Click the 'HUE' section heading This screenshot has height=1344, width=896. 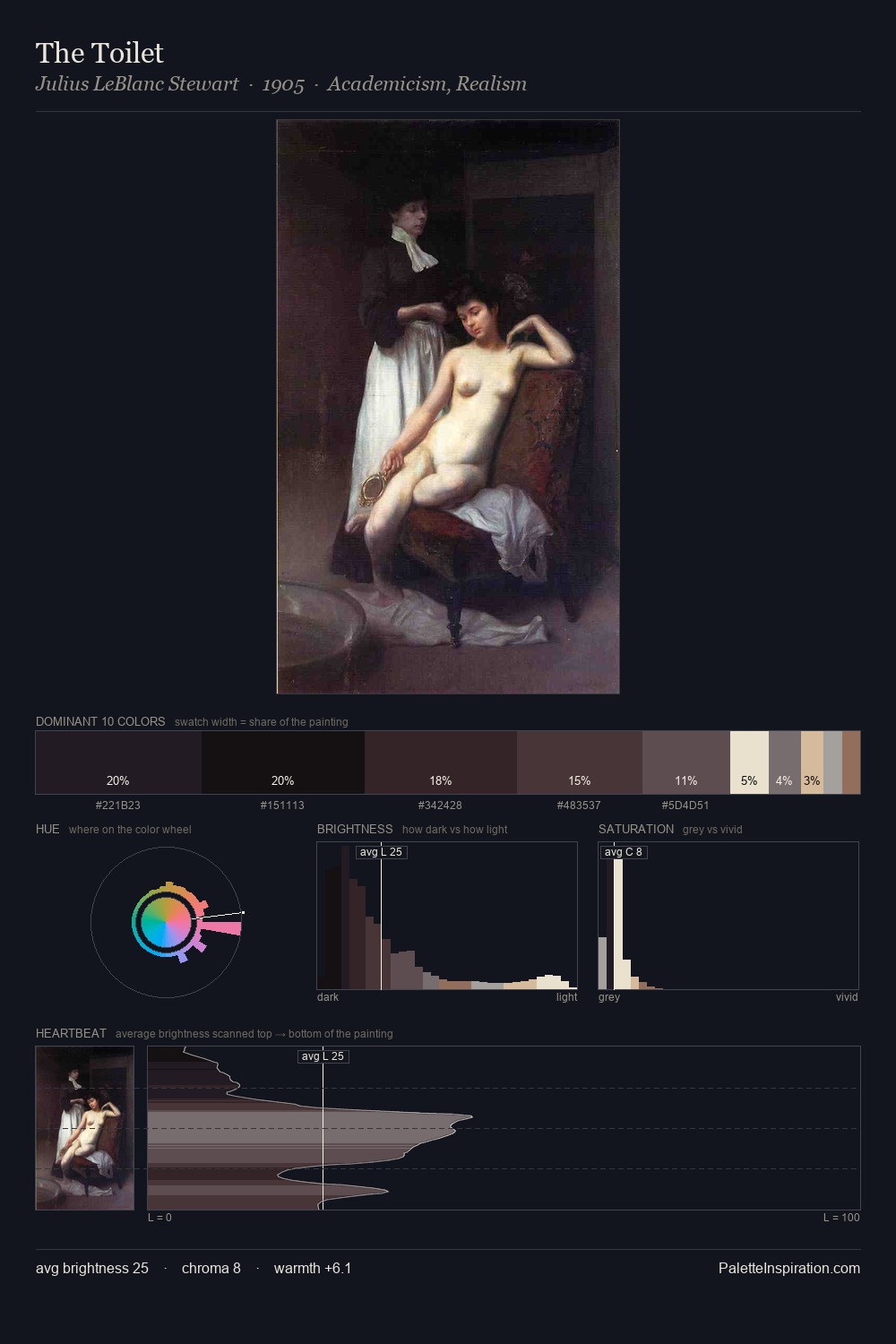click(47, 829)
